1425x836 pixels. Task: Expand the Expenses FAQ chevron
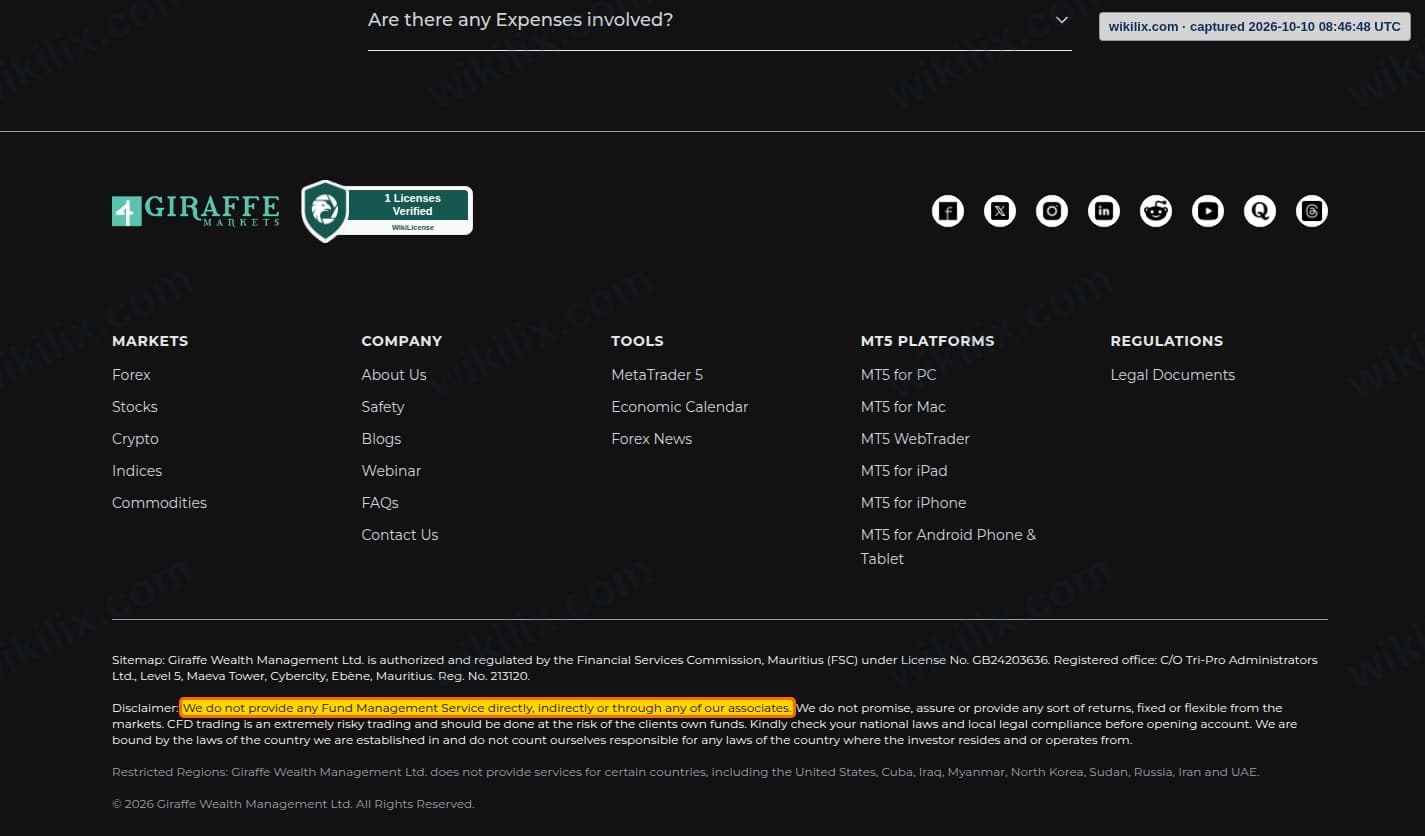click(x=1061, y=20)
